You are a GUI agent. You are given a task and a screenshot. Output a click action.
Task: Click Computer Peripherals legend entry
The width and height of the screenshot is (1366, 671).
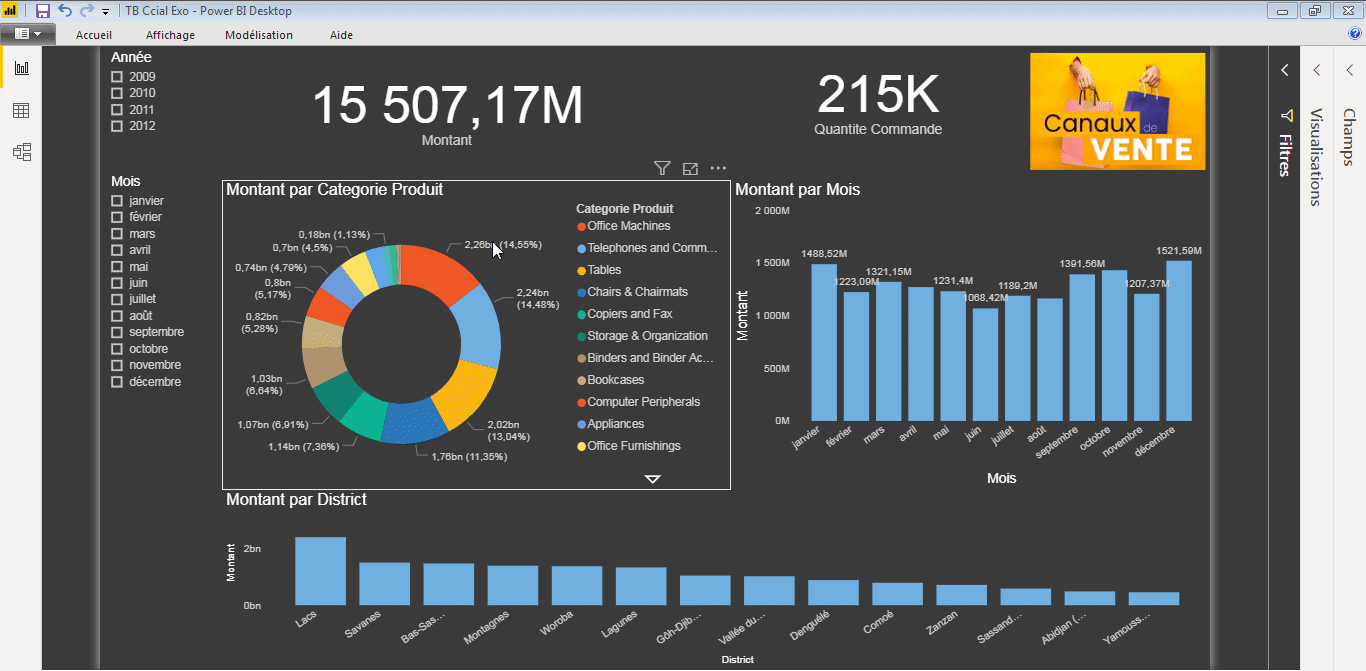pyautogui.click(x=638, y=402)
